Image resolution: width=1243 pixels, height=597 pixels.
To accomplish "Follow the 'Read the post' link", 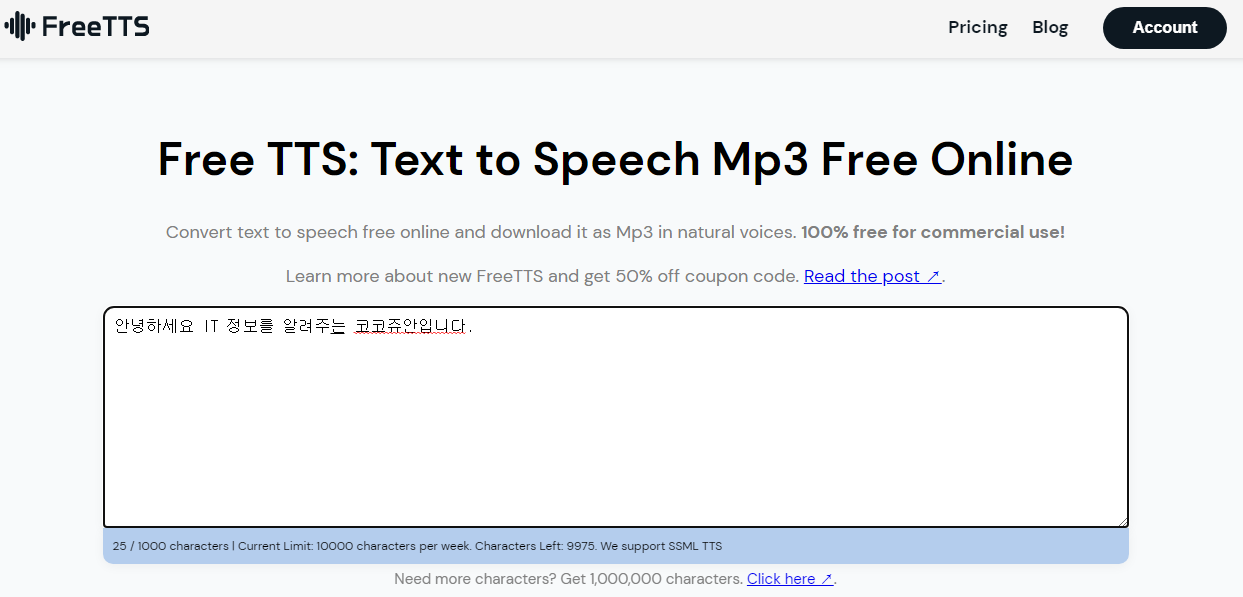I will [872, 276].
